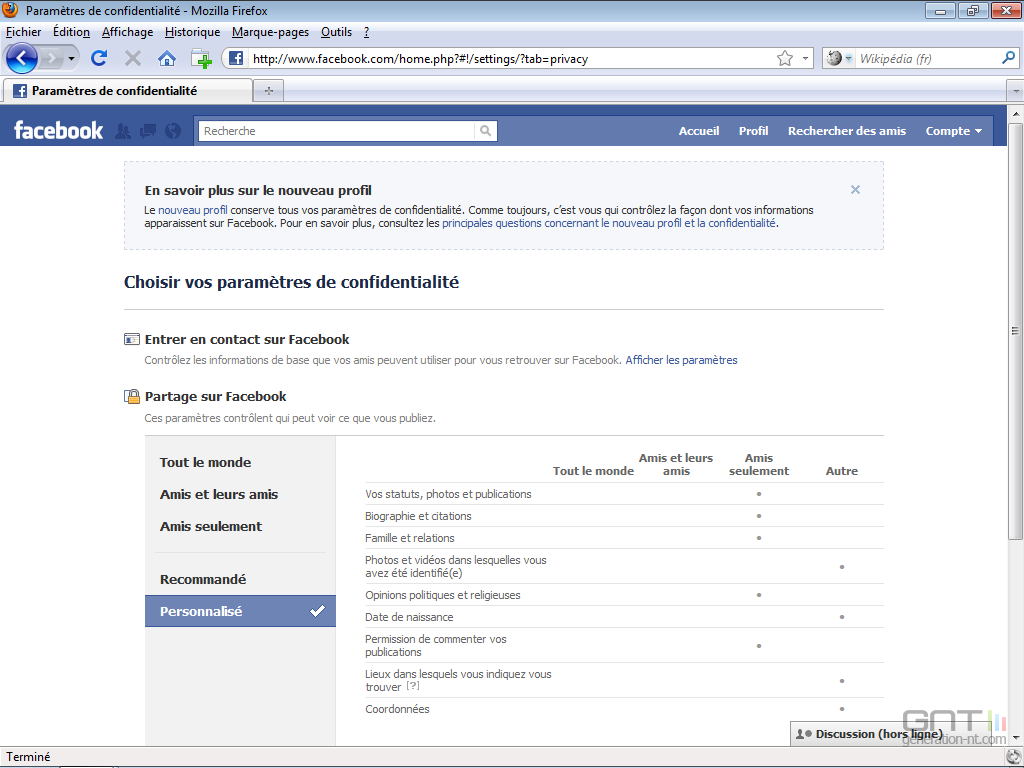Open notifications globe icon
The image size is (1024, 768).
pyautogui.click(x=172, y=131)
